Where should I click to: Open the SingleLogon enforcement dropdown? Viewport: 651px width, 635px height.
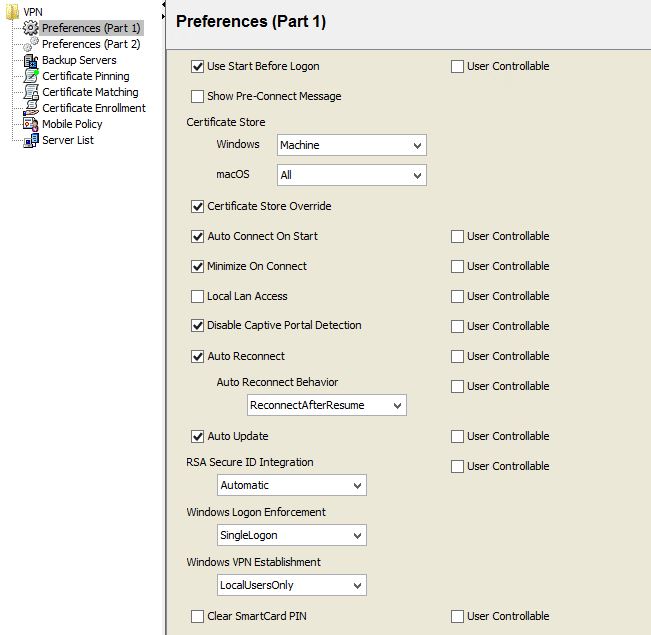292,535
